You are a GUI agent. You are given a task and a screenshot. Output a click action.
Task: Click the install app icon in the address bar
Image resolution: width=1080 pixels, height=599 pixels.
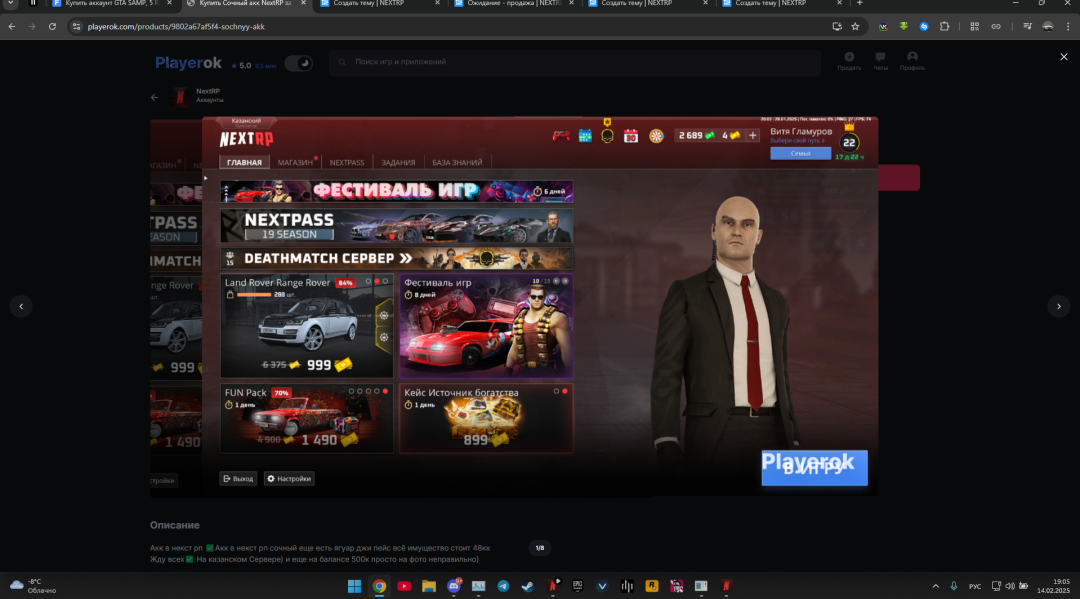point(837,27)
